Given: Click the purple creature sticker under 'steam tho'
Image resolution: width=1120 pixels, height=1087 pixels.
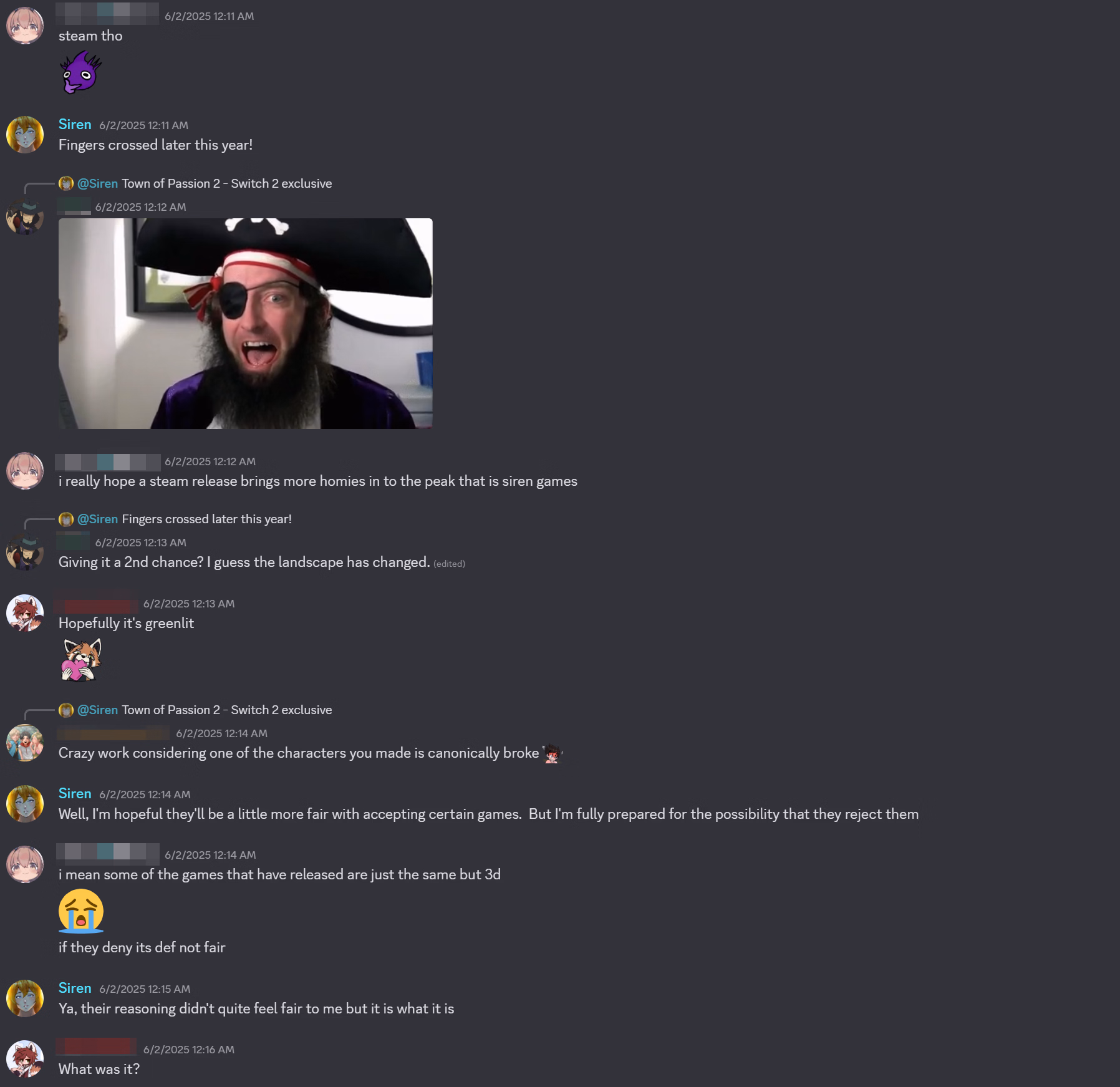Looking at the screenshot, I should click(x=81, y=72).
